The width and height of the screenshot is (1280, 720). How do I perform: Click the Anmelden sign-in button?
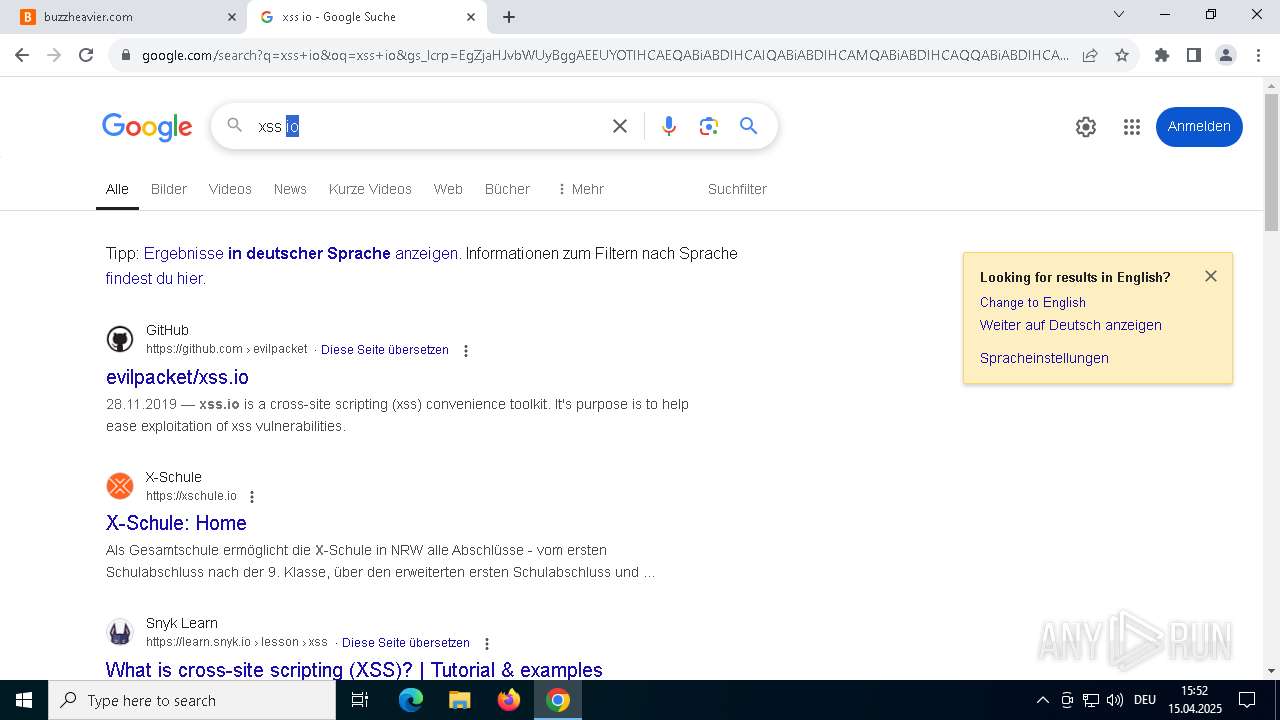[1199, 127]
